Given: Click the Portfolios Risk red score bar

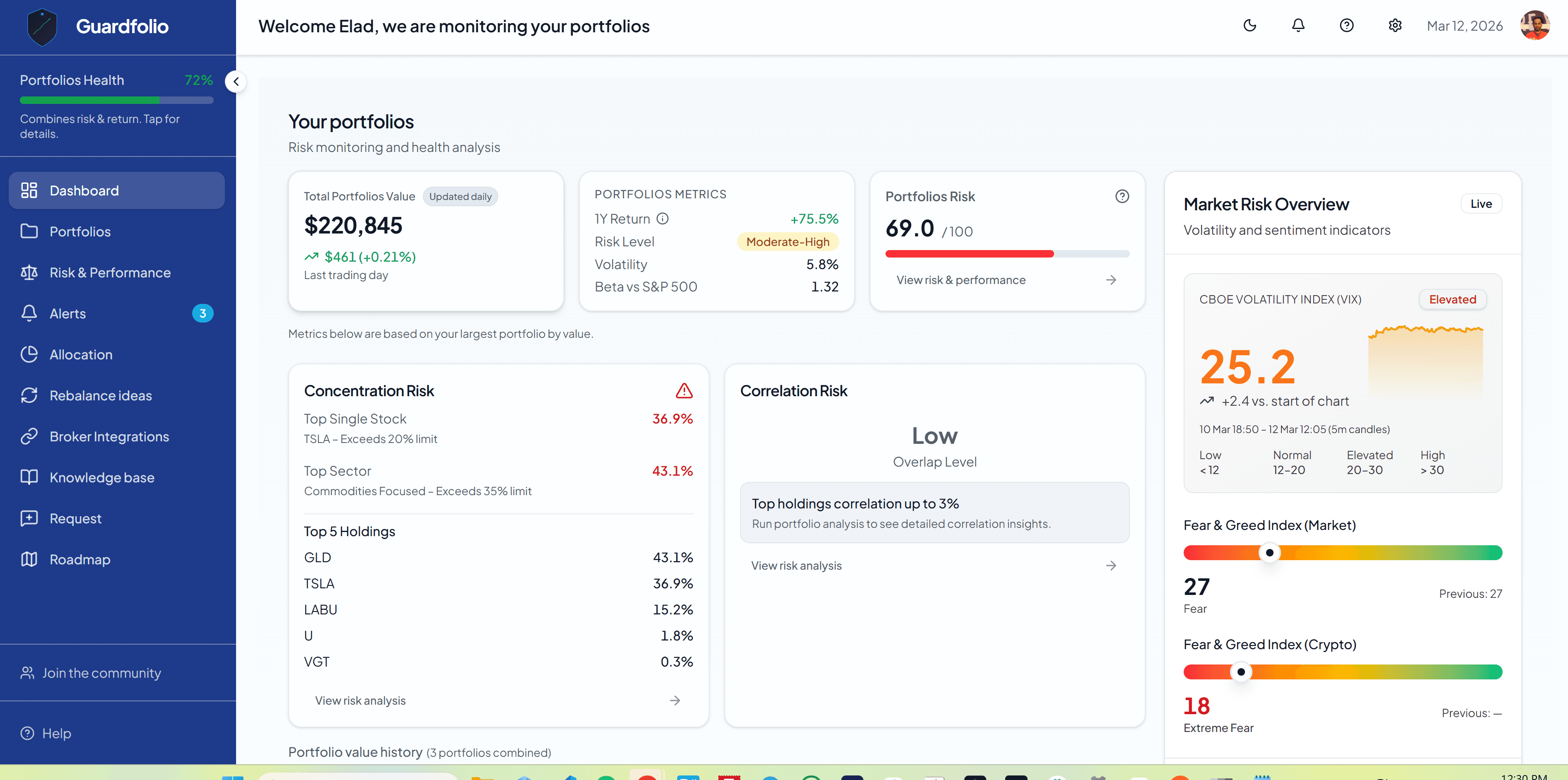Looking at the screenshot, I should 1007,254.
